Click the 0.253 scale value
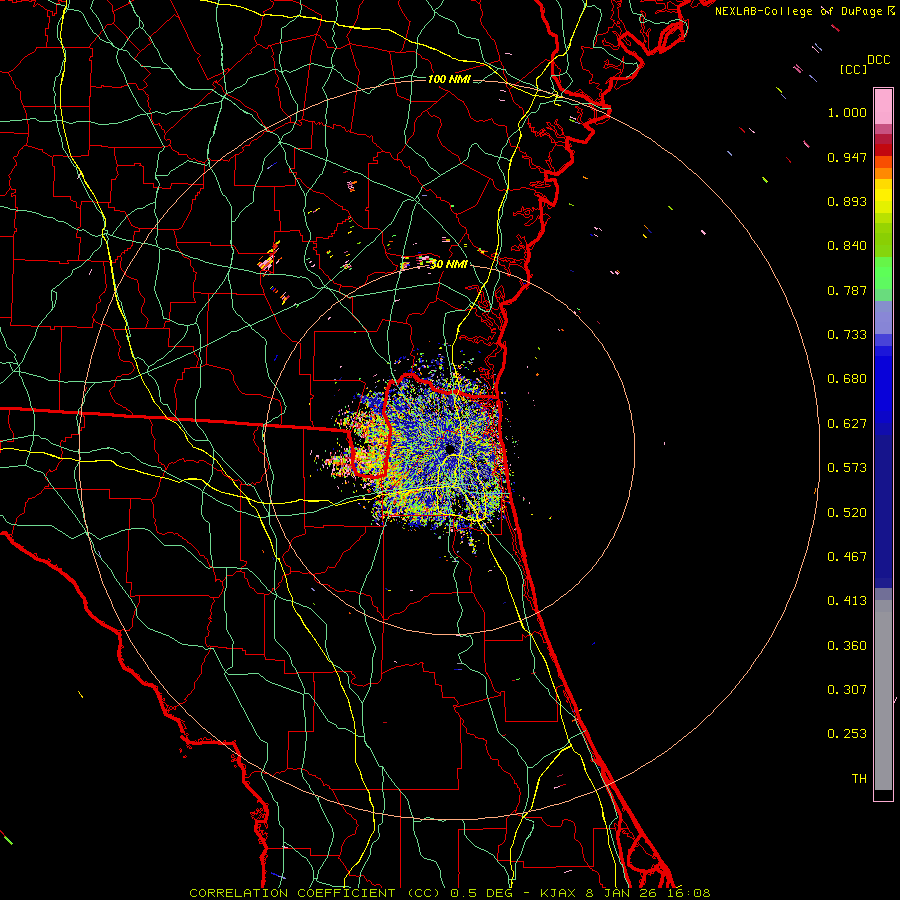 coord(847,734)
